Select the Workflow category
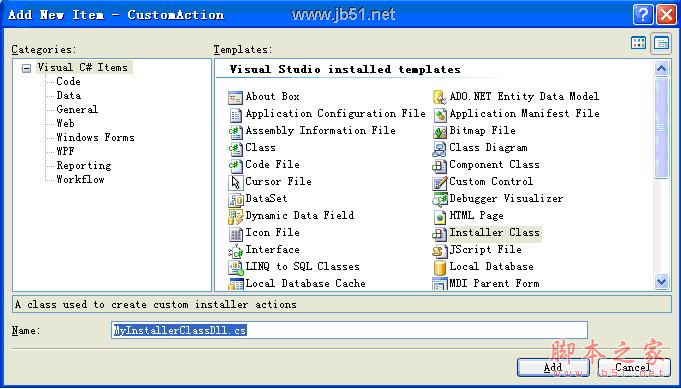Screen dimensions: 681x389 point(80,179)
